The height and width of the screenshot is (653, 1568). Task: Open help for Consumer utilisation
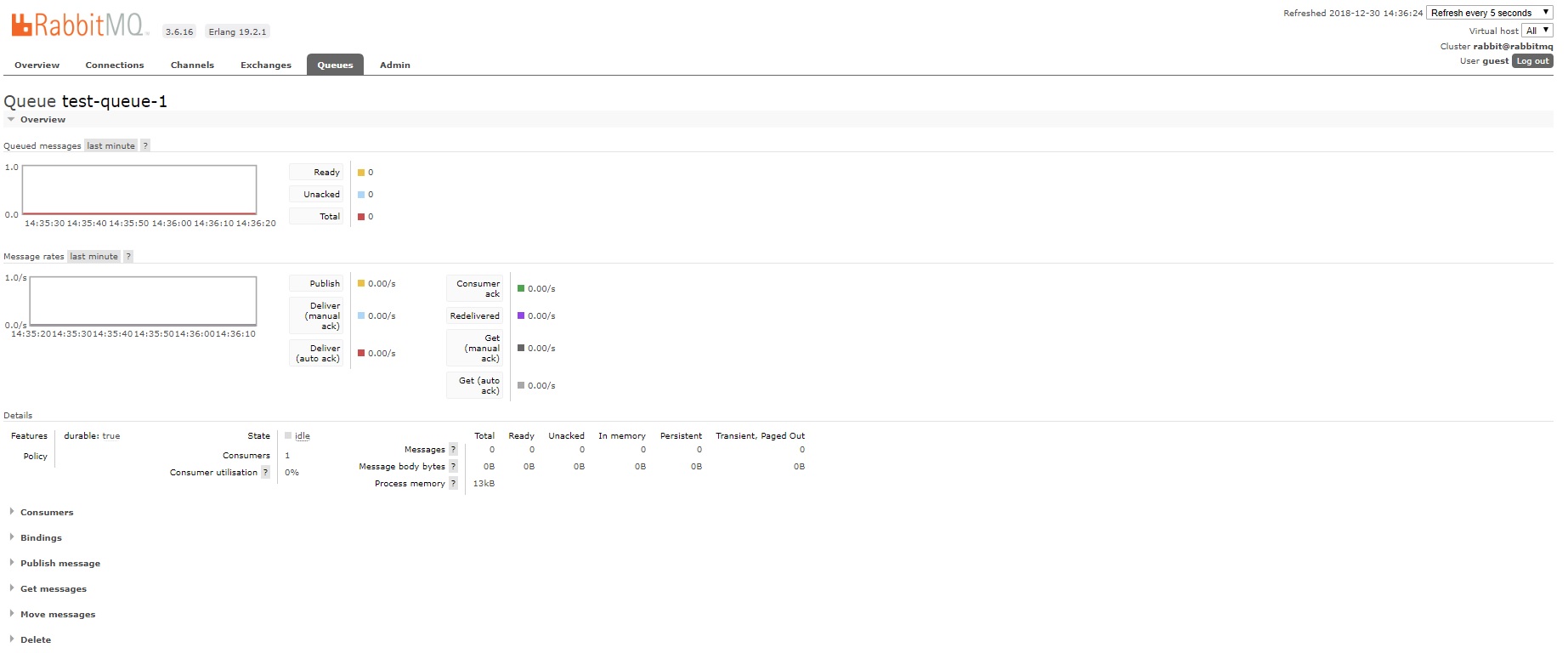point(265,473)
